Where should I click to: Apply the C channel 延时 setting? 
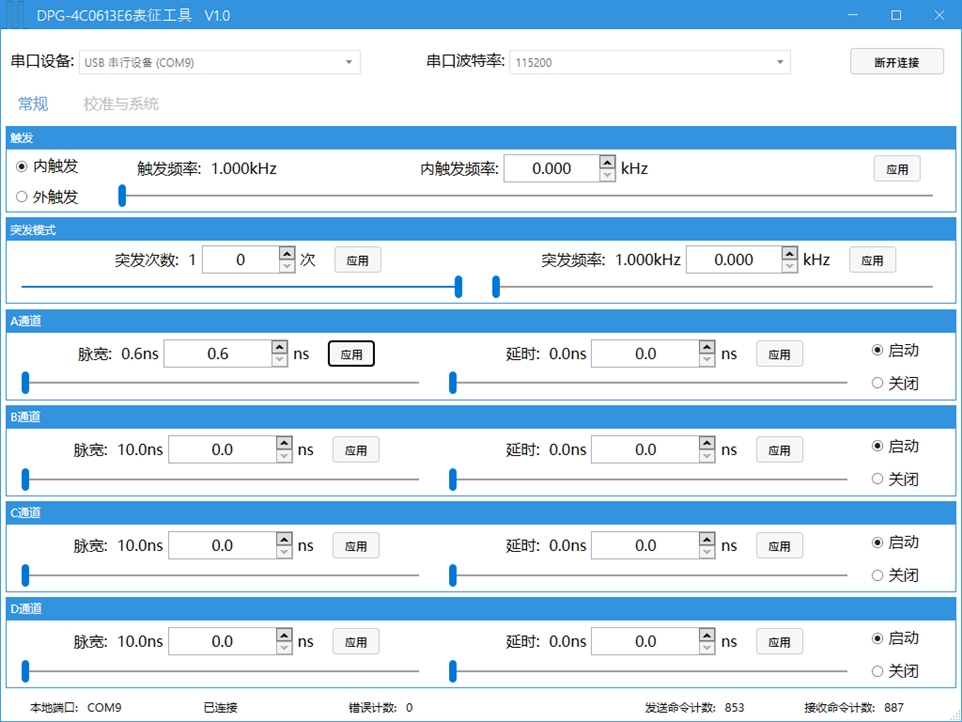coord(779,545)
